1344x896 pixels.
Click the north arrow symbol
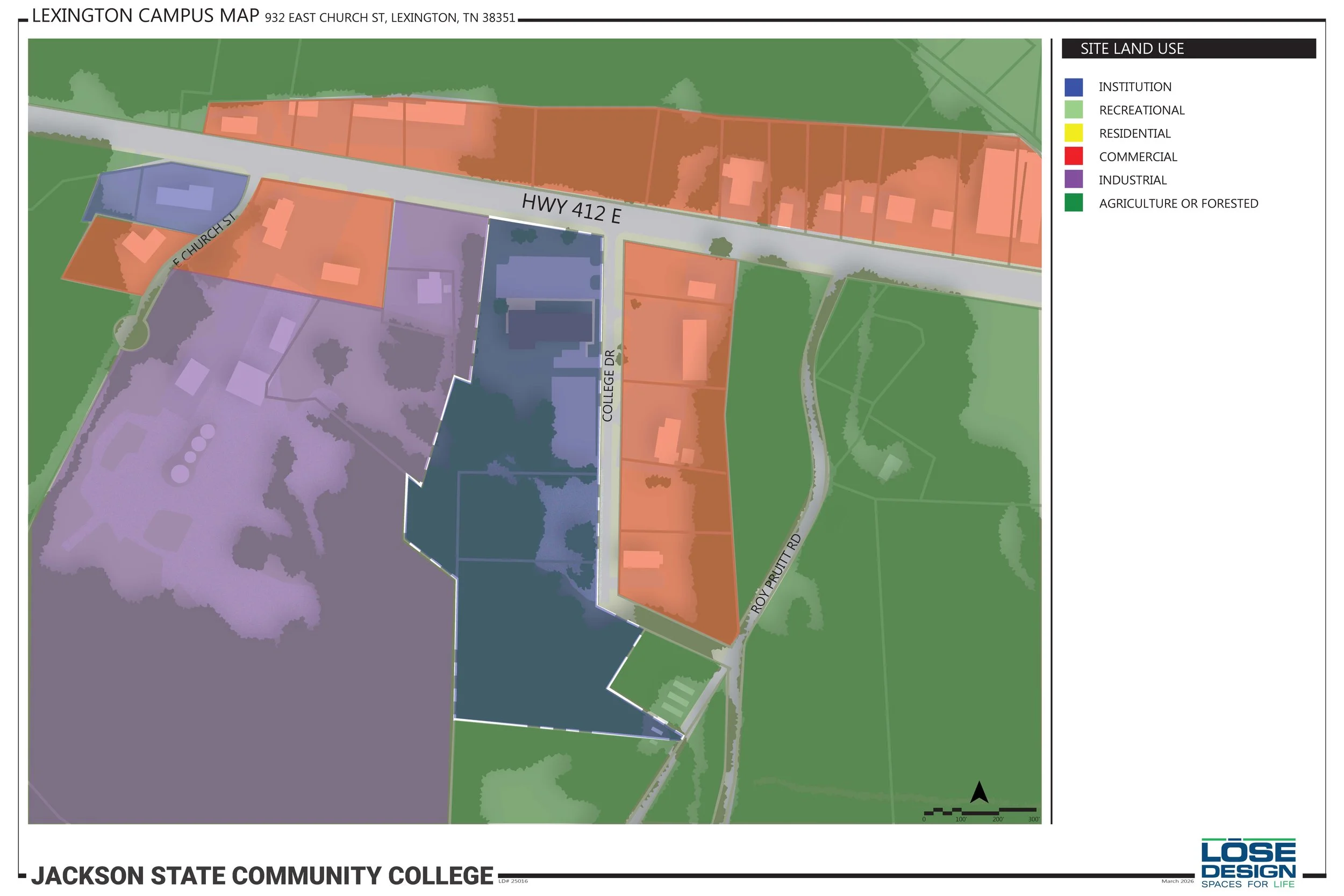tap(979, 792)
